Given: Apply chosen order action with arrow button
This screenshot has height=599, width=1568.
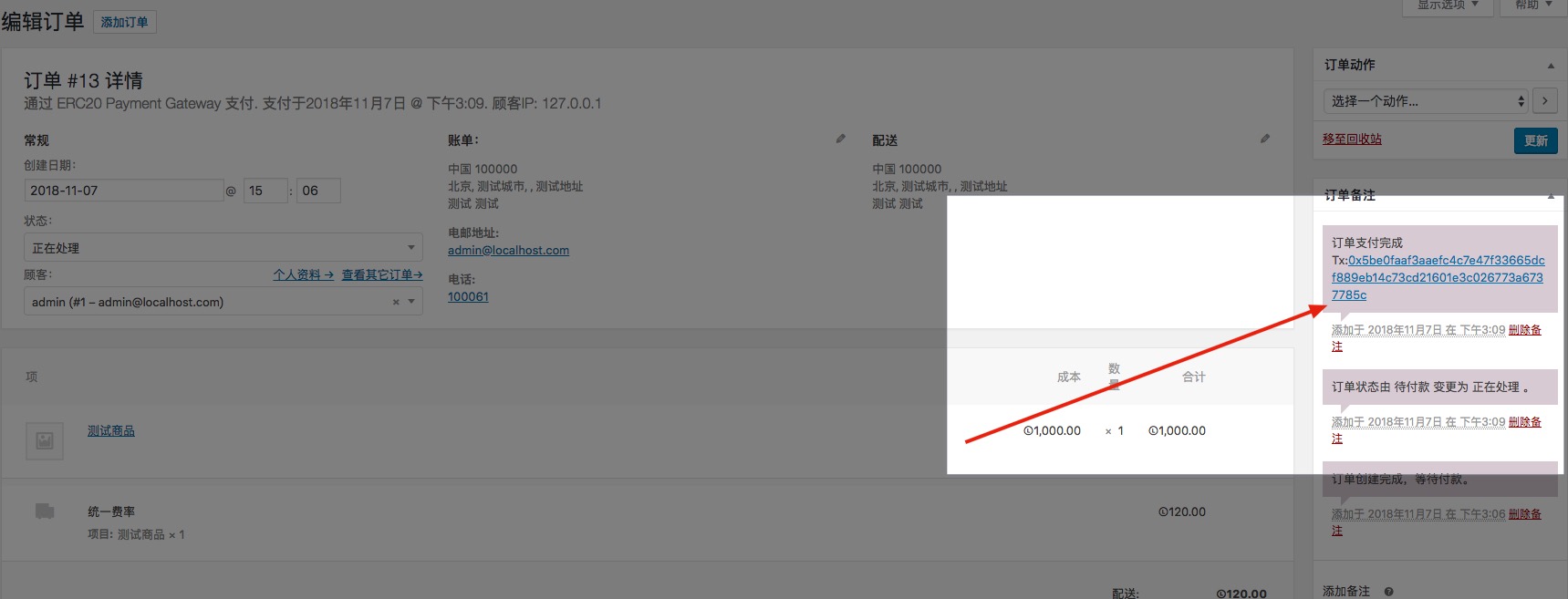Looking at the screenshot, I should (x=1544, y=101).
